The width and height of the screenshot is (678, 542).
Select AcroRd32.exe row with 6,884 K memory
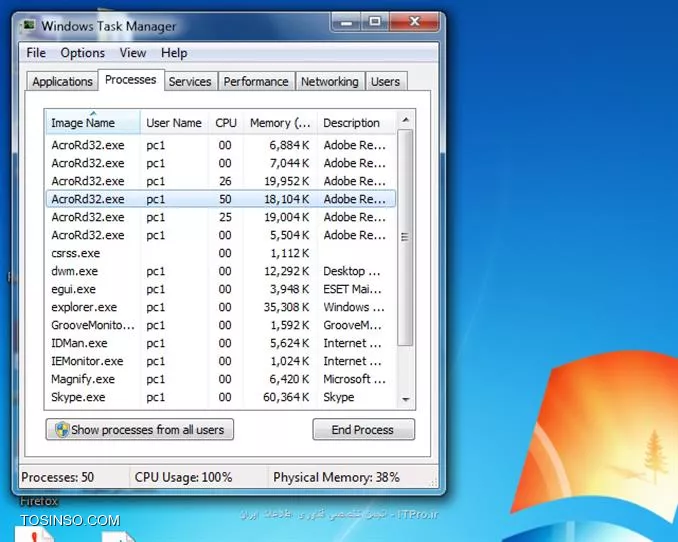click(x=221, y=145)
